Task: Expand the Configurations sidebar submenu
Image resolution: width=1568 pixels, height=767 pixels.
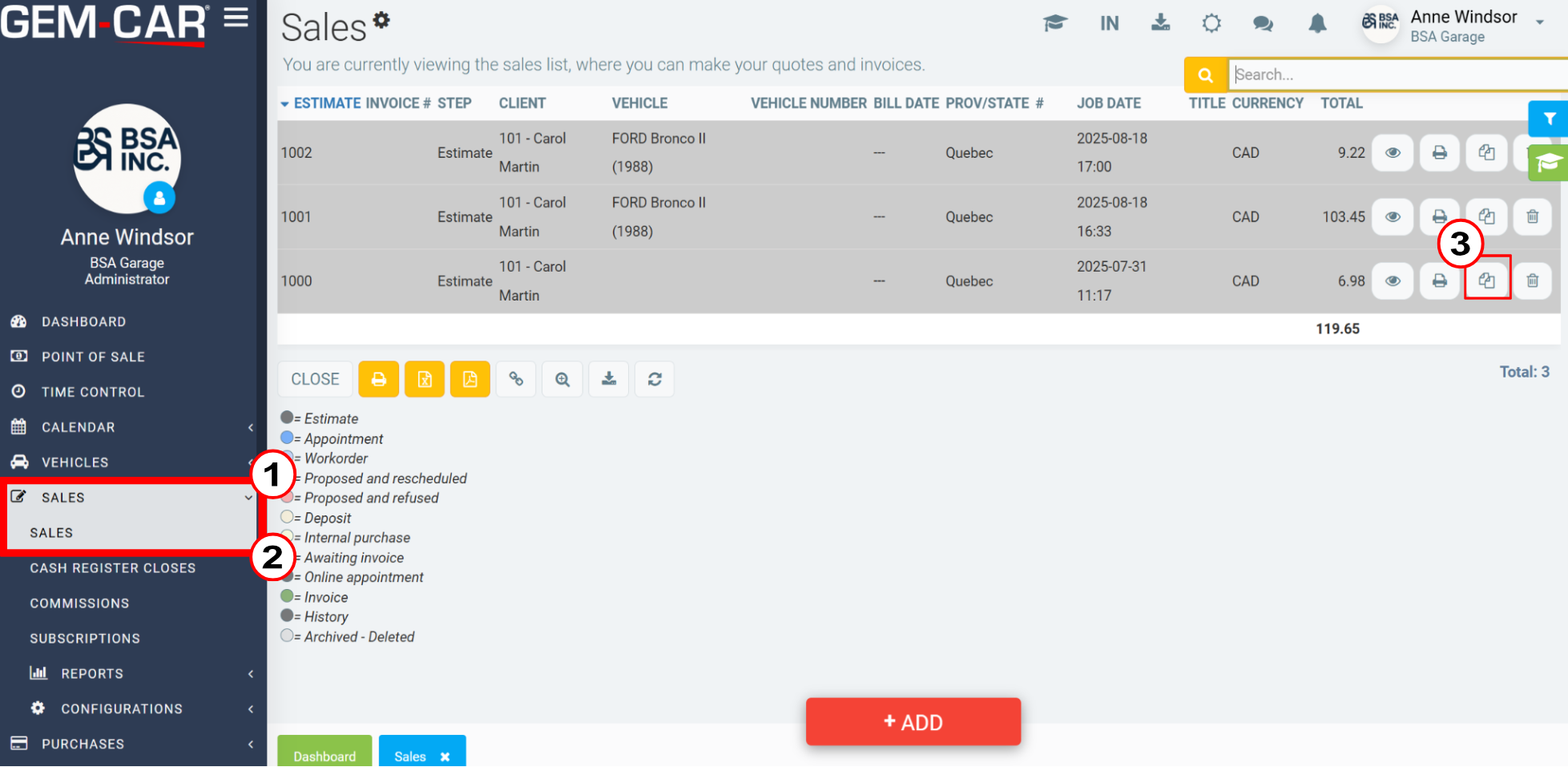Action: (128, 709)
